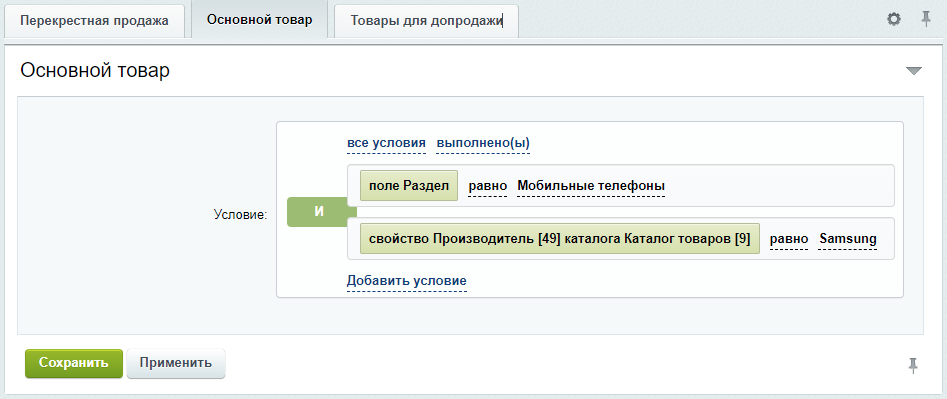Select the поле Раздел condition block

409,186
